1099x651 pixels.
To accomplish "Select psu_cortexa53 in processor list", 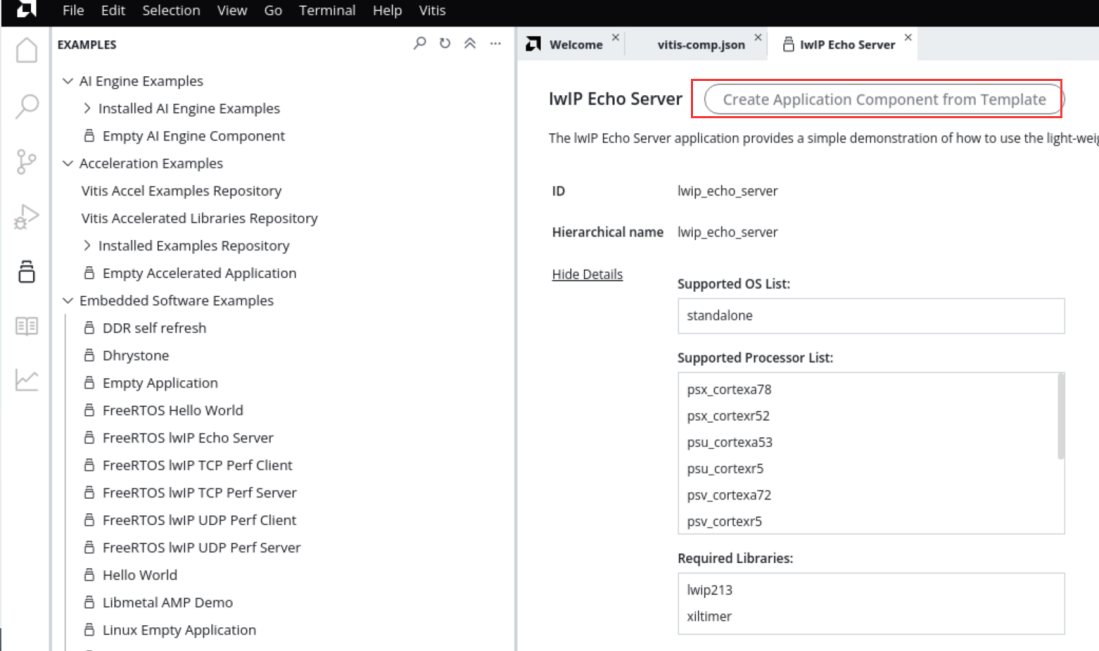I will (730, 442).
